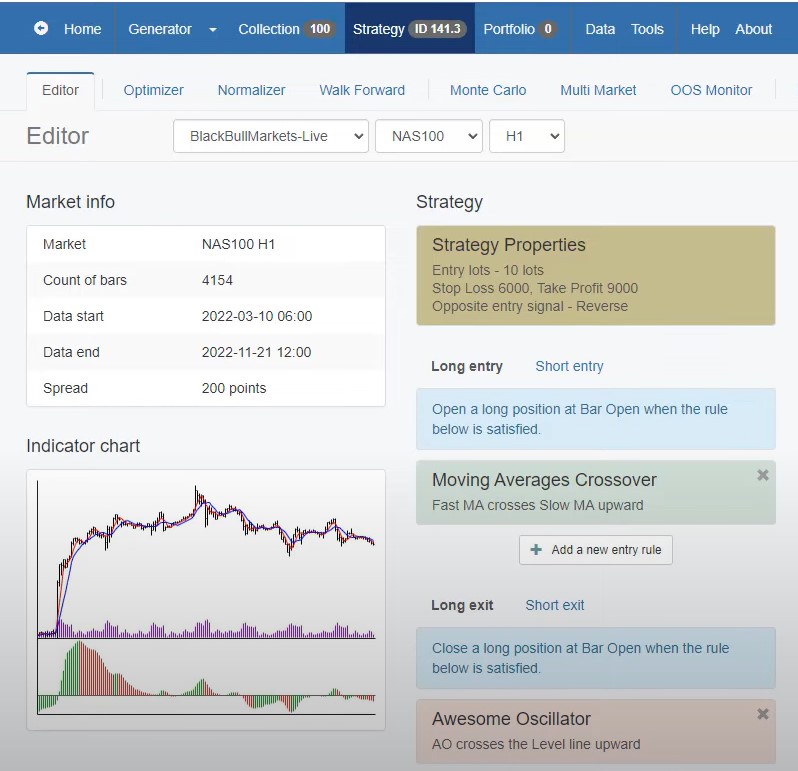Open the OOS Monitor tab
798x771 pixels.
coord(710,90)
